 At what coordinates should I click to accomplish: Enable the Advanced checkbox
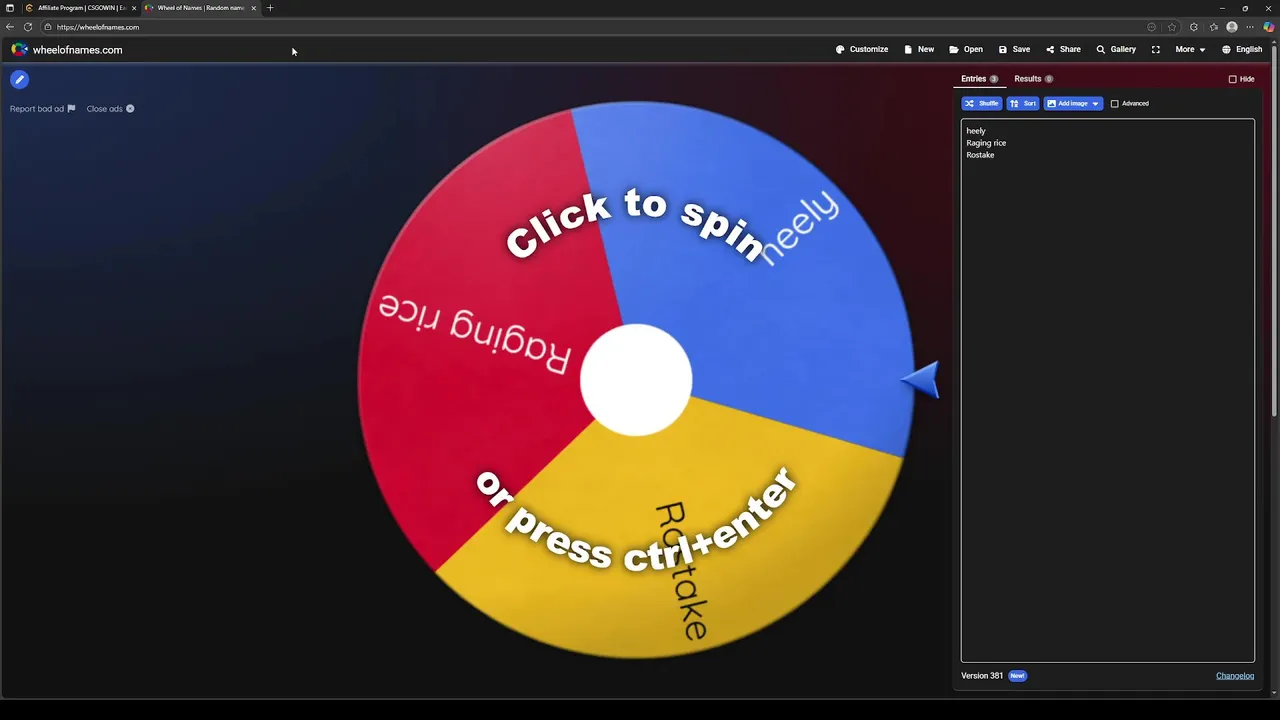pyautogui.click(x=1114, y=104)
